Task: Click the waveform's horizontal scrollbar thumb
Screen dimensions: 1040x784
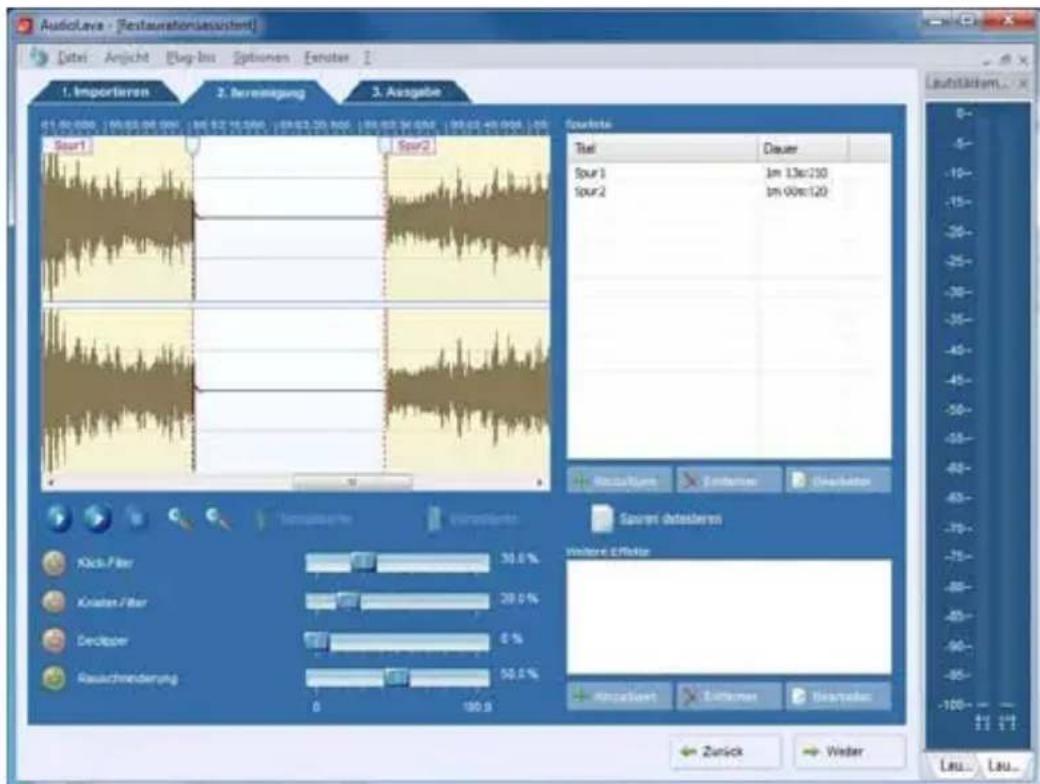Action: tap(352, 482)
